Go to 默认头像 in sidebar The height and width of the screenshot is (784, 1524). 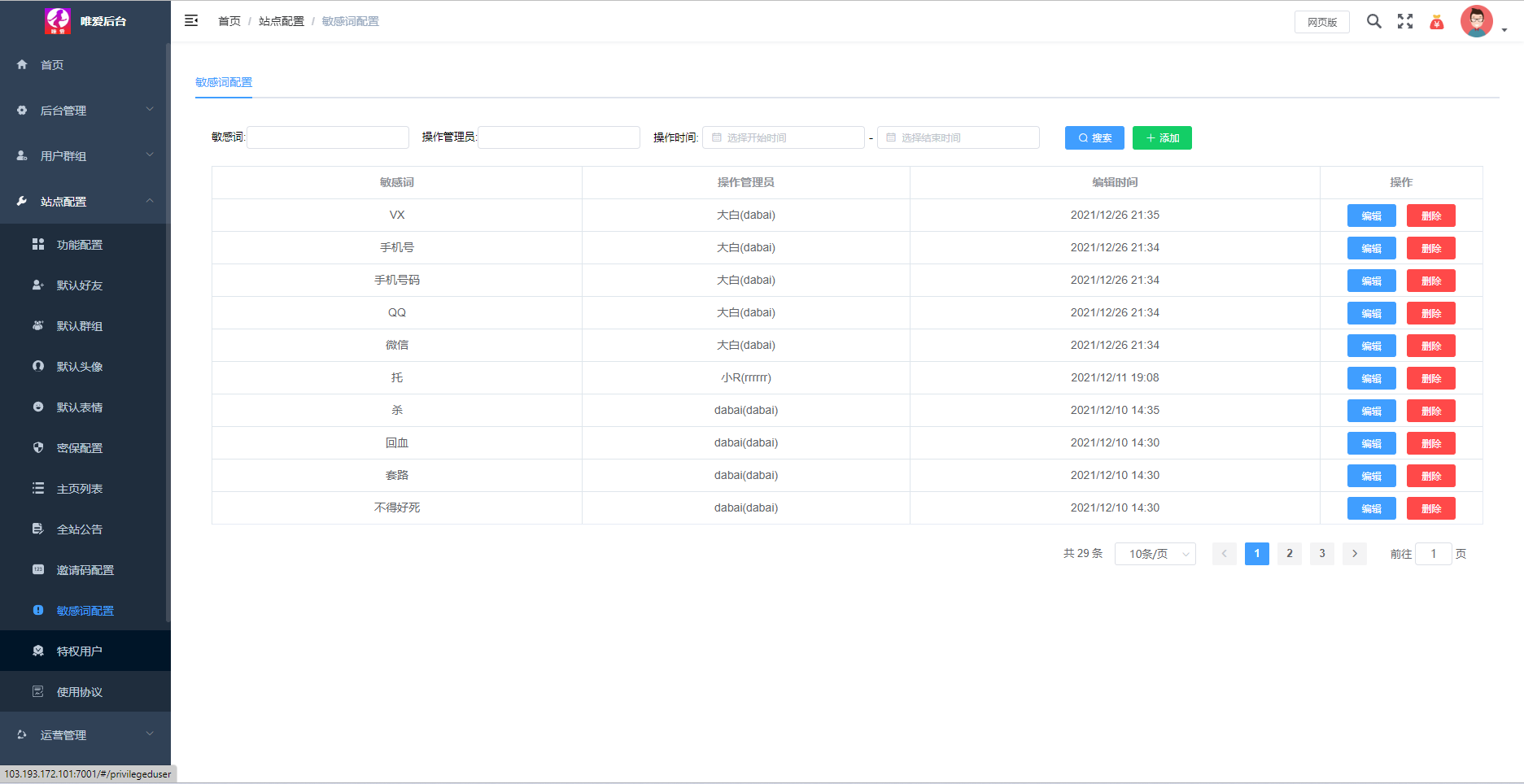click(80, 367)
